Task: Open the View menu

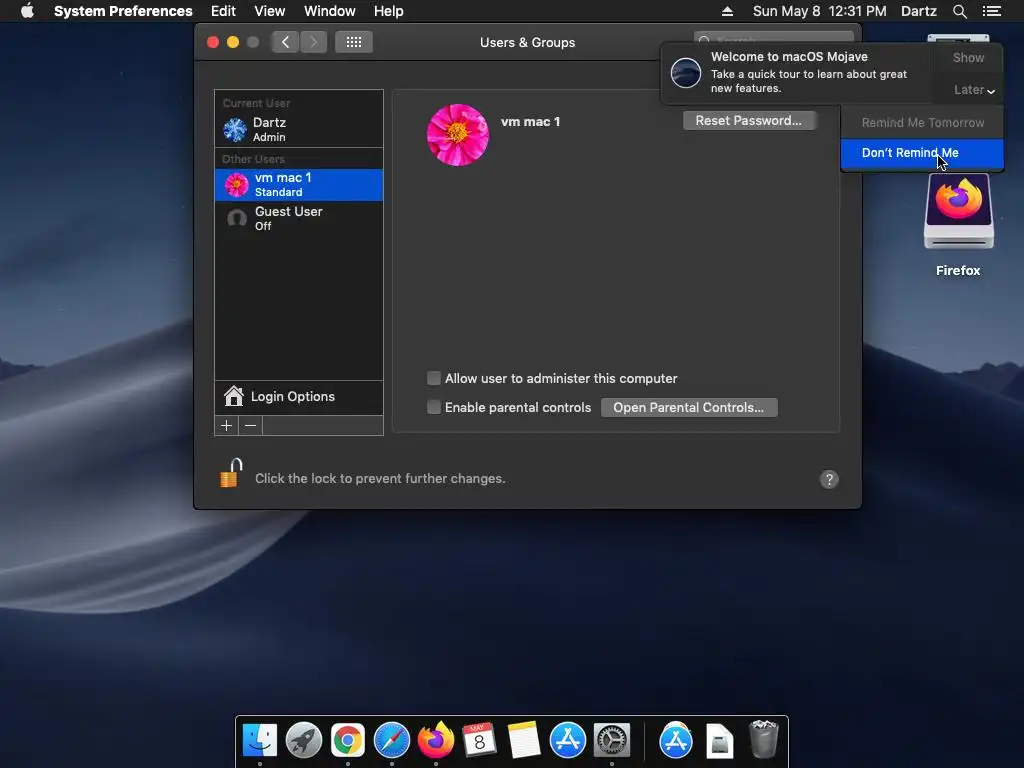Action: (x=269, y=11)
